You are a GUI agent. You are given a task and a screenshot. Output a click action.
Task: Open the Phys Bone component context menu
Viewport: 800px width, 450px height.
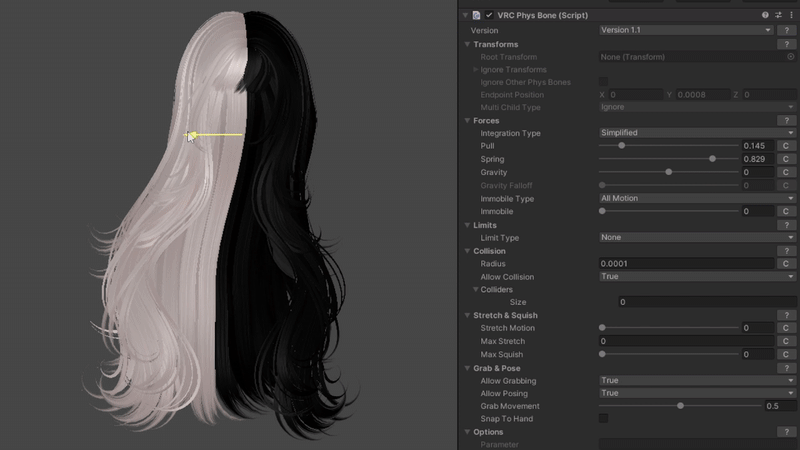pyautogui.click(x=791, y=16)
